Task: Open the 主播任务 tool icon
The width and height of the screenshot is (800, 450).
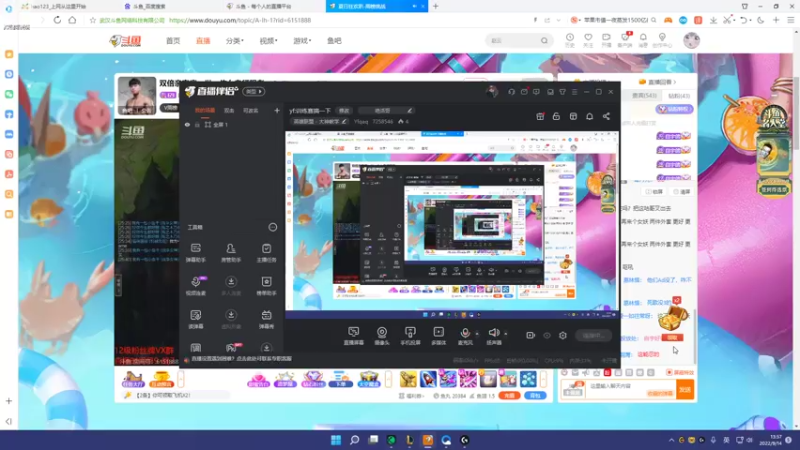Action: click(x=266, y=253)
